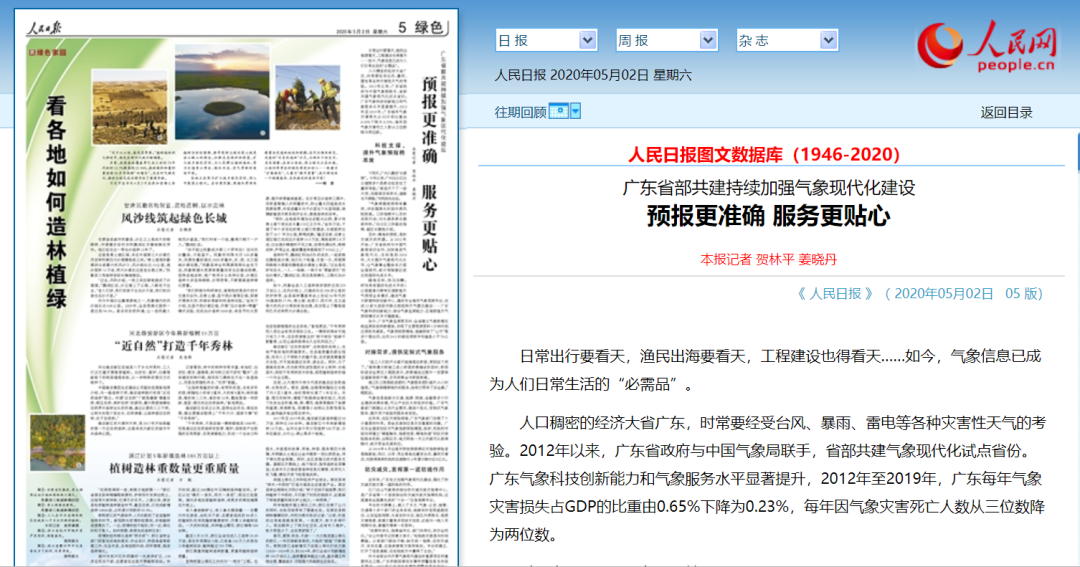This screenshot has width=1080, height=567.
Task: Click the 人民日报 masthead logo on the page
Action: 44,28
